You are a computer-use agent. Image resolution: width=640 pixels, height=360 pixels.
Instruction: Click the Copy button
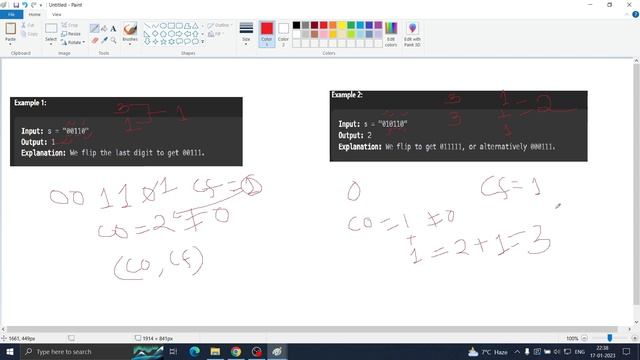(29, 34)
